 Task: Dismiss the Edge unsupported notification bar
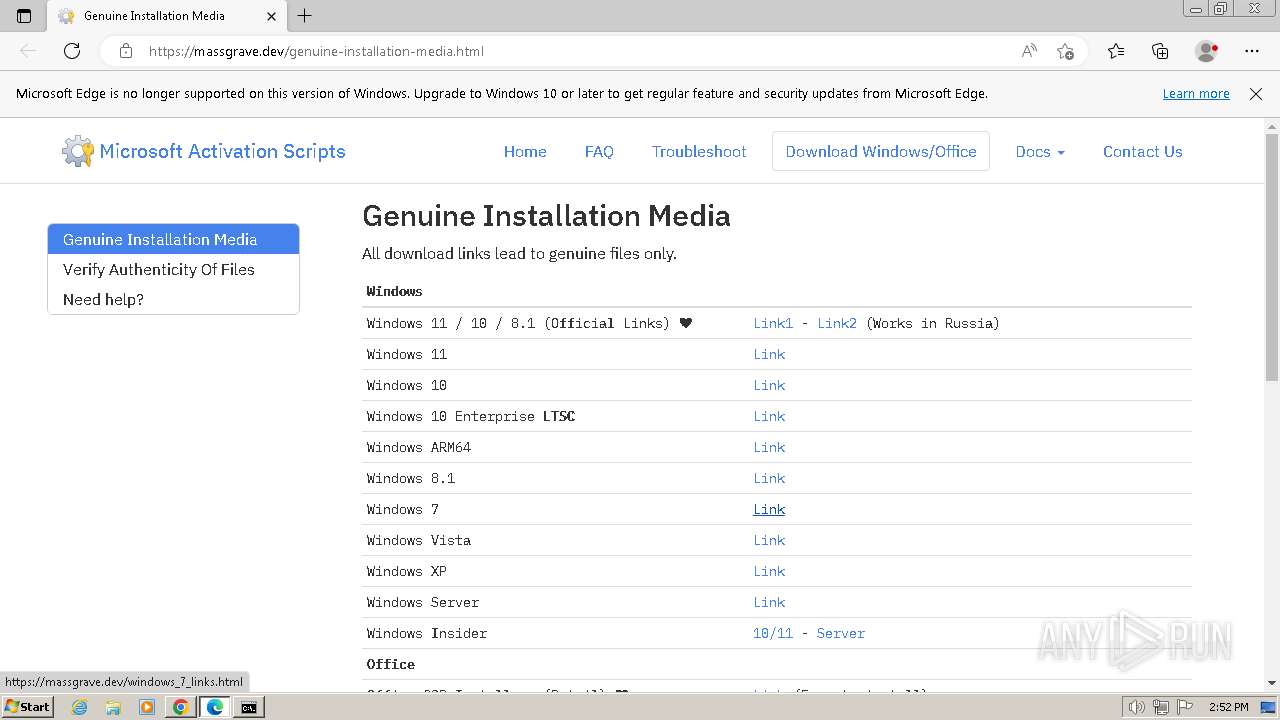click(1256, 94)
